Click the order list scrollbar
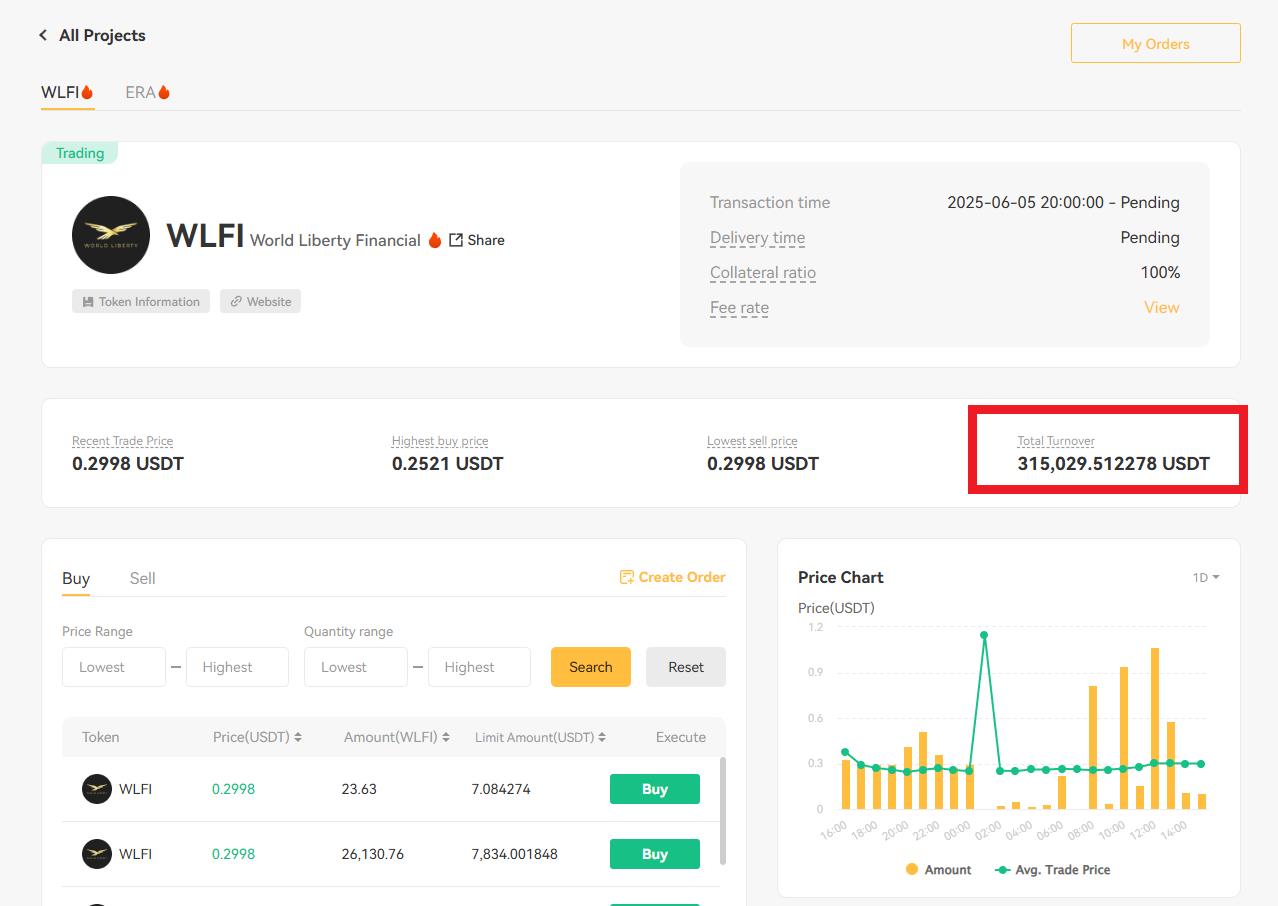 tap(723, 810)
